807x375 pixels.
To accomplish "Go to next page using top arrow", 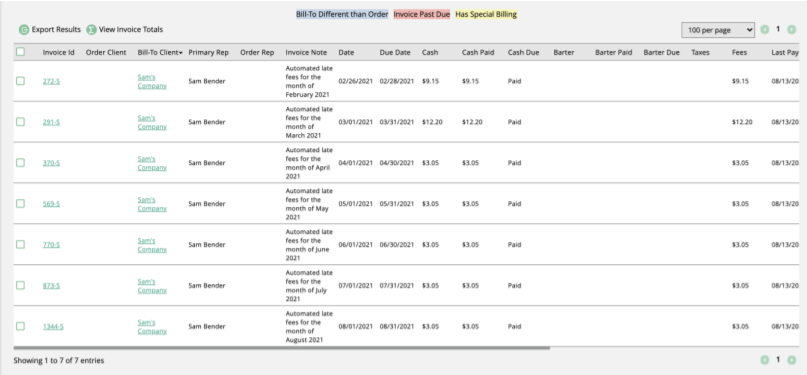I will [x=792, y=30].
